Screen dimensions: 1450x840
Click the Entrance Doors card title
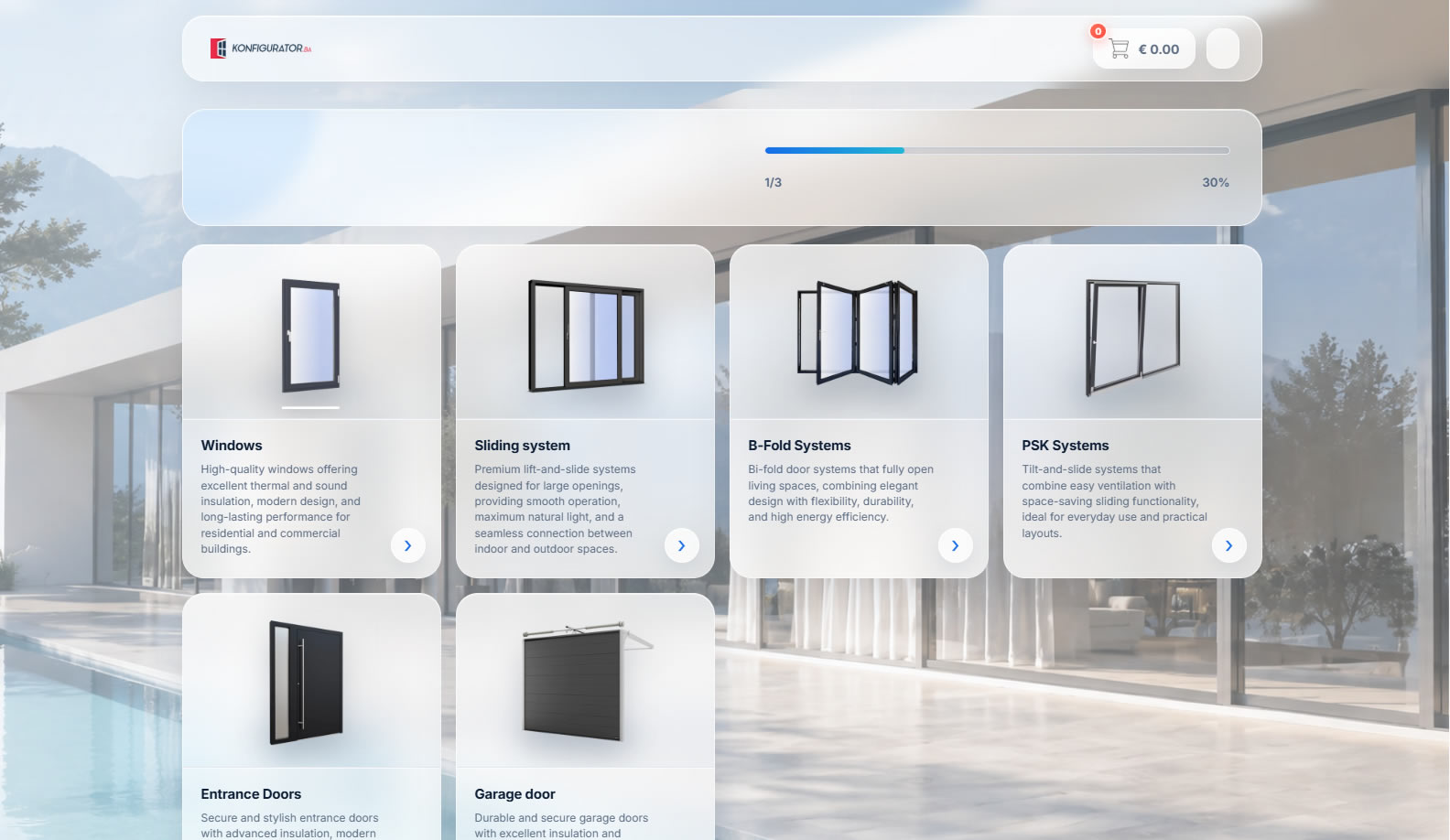(x=251, y=794)
